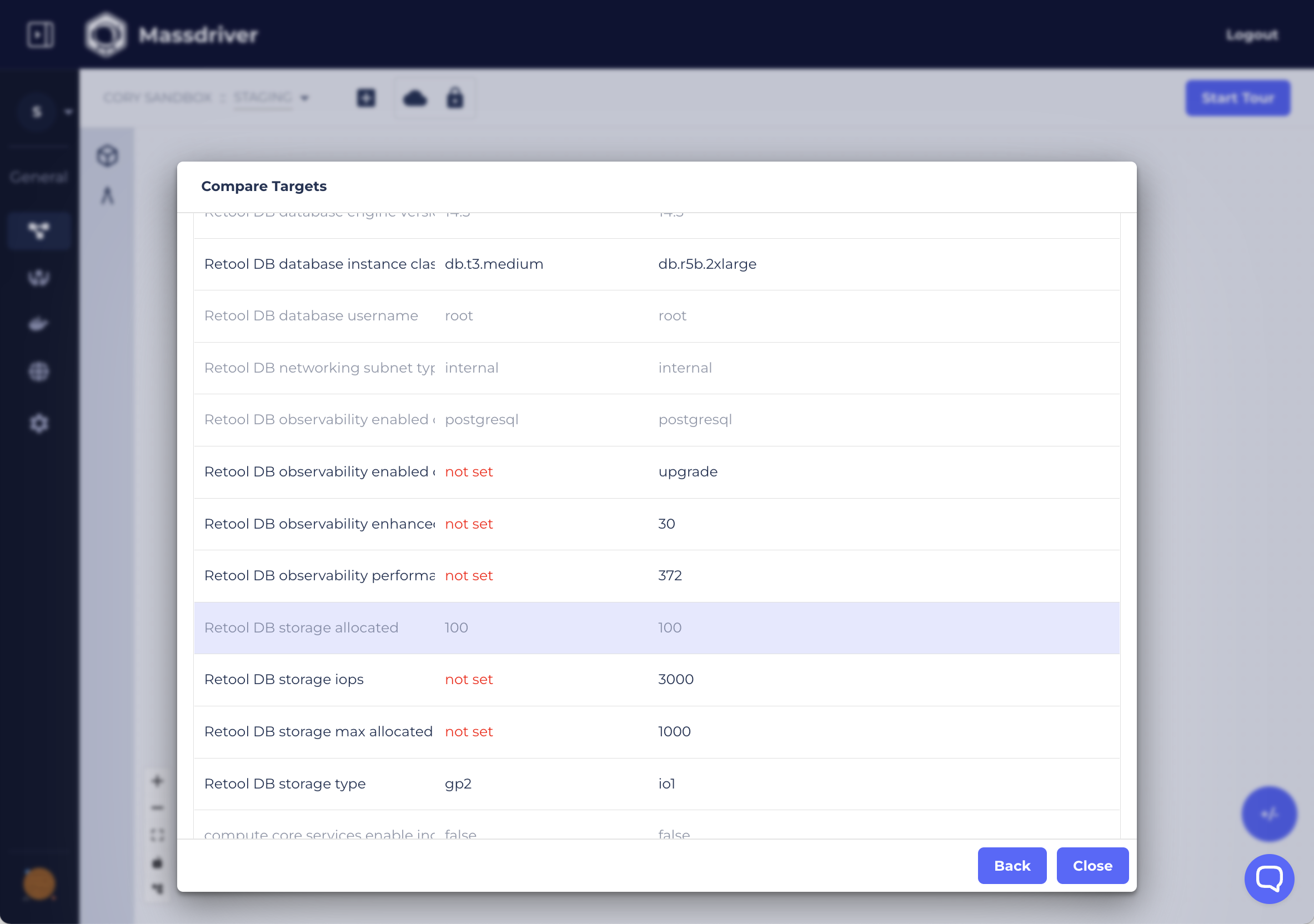This screenshot has width=1314, height=924.
Task: Click the bottom canvas control icon
Action: click(157, 888)
